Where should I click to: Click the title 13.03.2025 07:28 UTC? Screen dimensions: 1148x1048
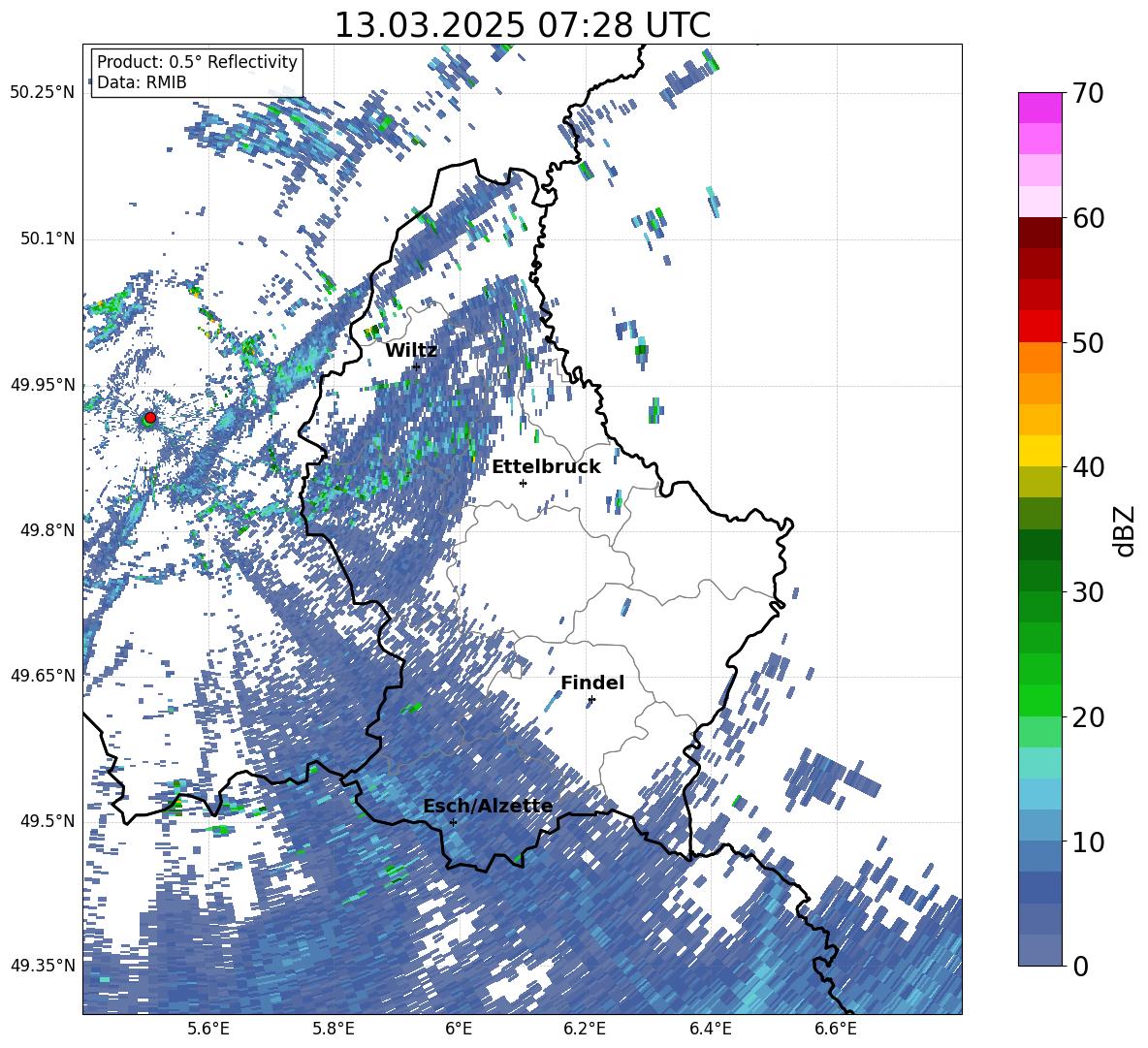[x=522, y=25]
